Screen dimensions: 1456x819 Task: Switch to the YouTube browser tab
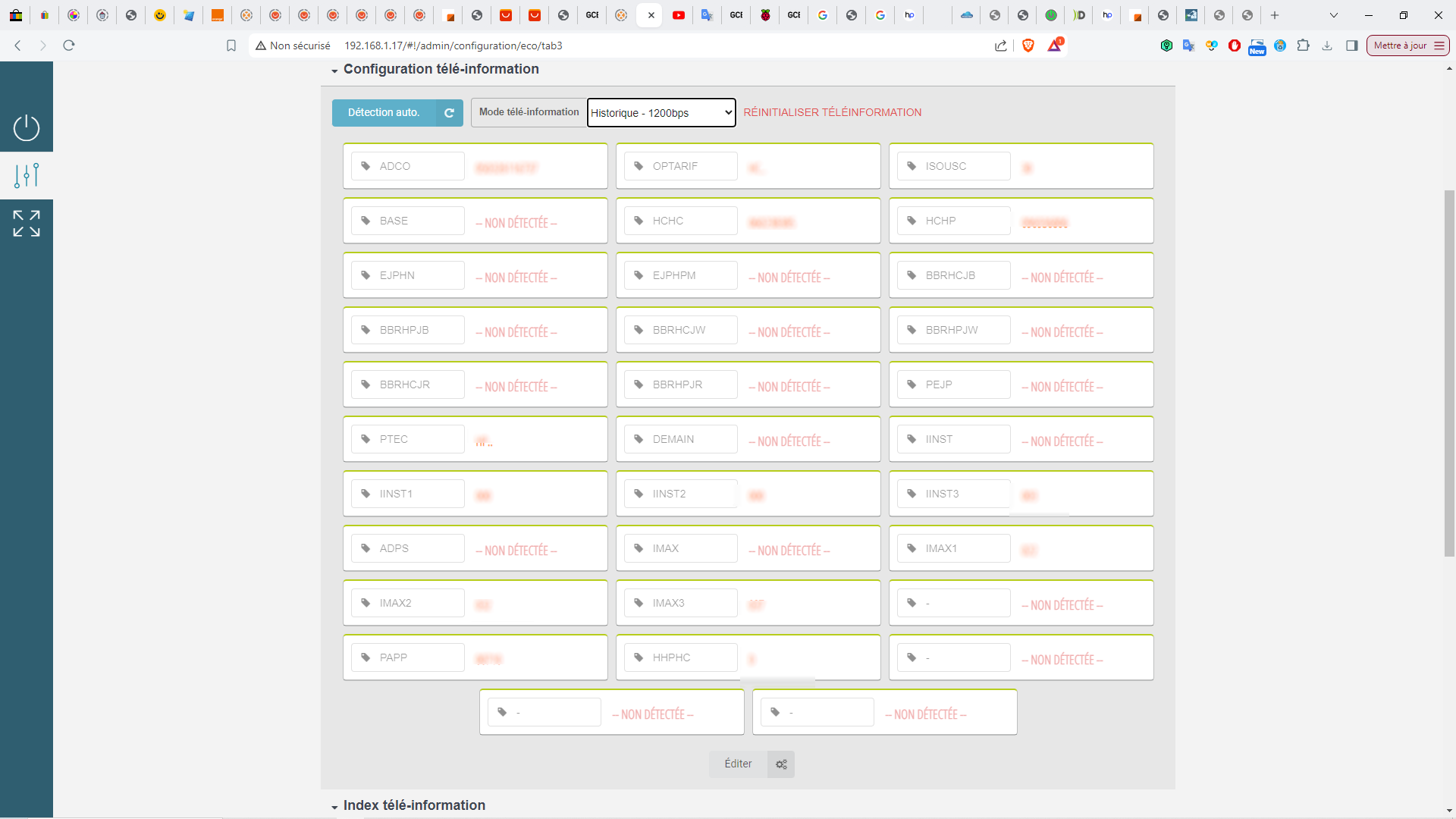pos(679,15)
